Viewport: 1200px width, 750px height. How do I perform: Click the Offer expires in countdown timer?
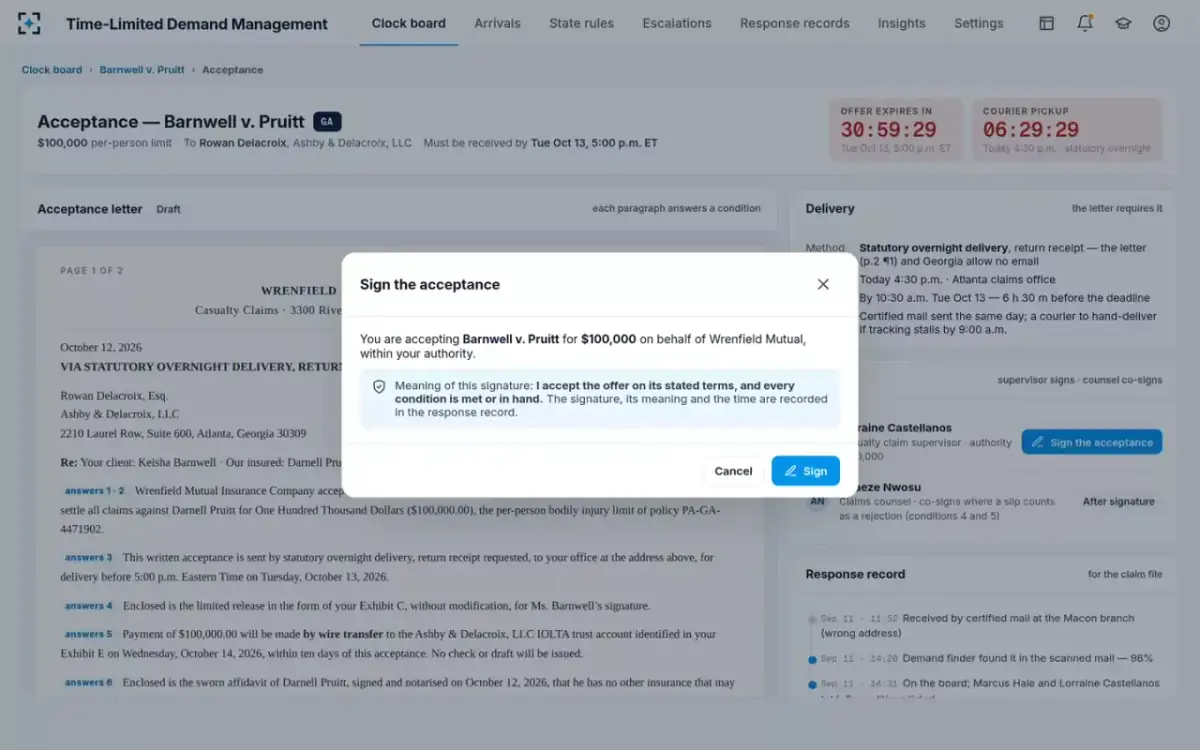point(896,130)
